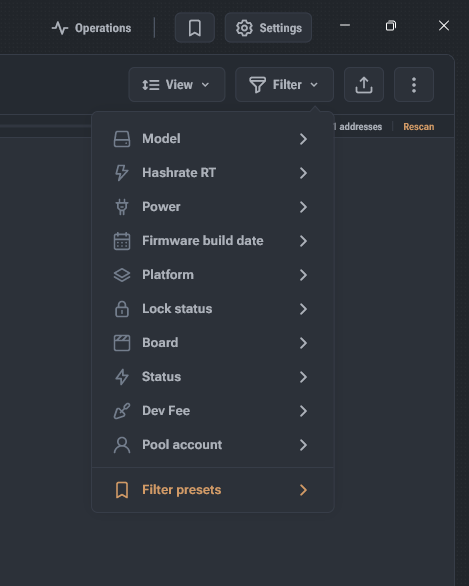Click the export upload icon button
Image resolution: width=469 pixels, height=586 pixels.
(x=364, y=85)
